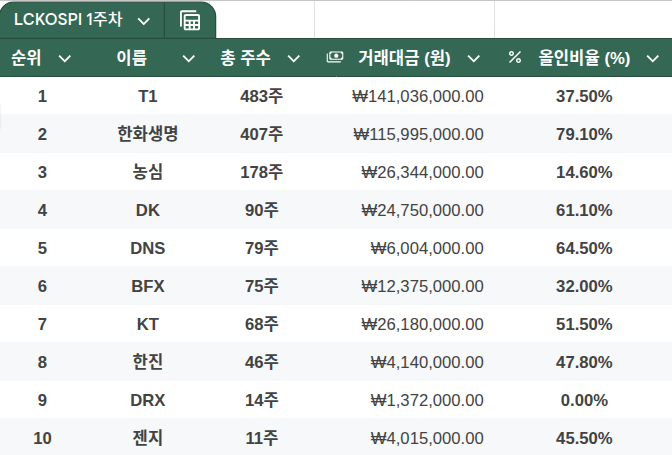Screen dimensions: 672x455
Task: Select the T1 name cell
Action: pos(147,96)
